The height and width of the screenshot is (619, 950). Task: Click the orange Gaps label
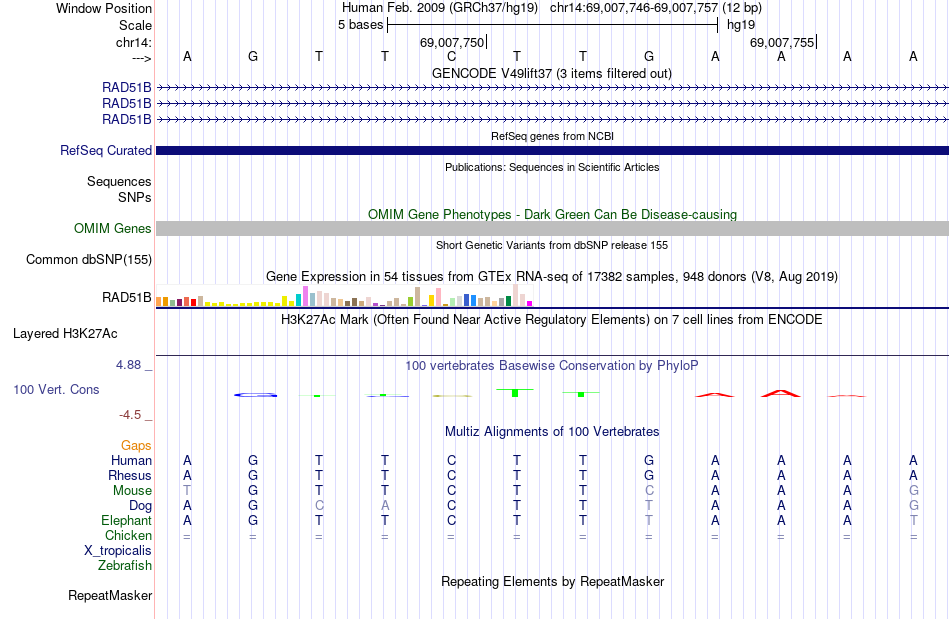tap(136, 445)
